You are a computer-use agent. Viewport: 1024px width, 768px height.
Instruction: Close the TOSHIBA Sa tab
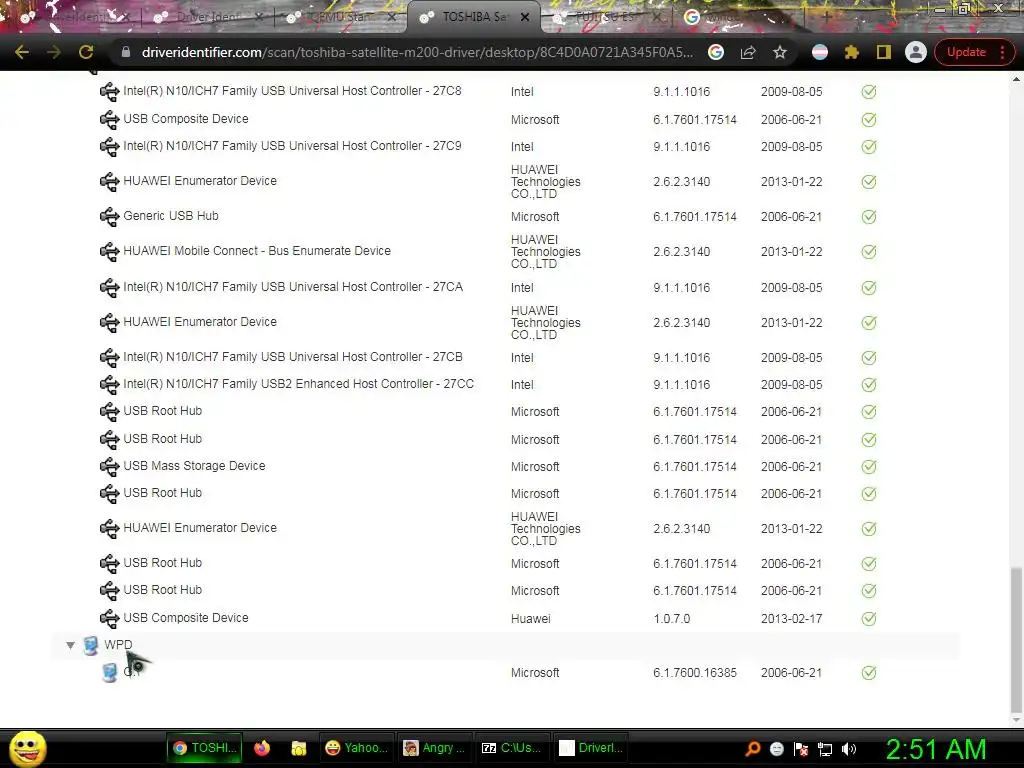point(525,17)
